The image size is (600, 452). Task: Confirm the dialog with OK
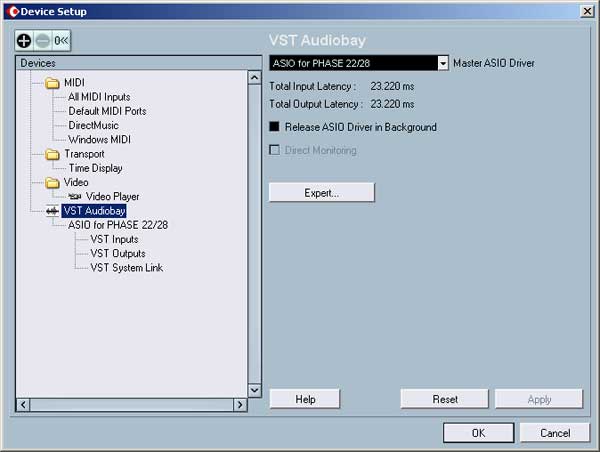[478, 433]
